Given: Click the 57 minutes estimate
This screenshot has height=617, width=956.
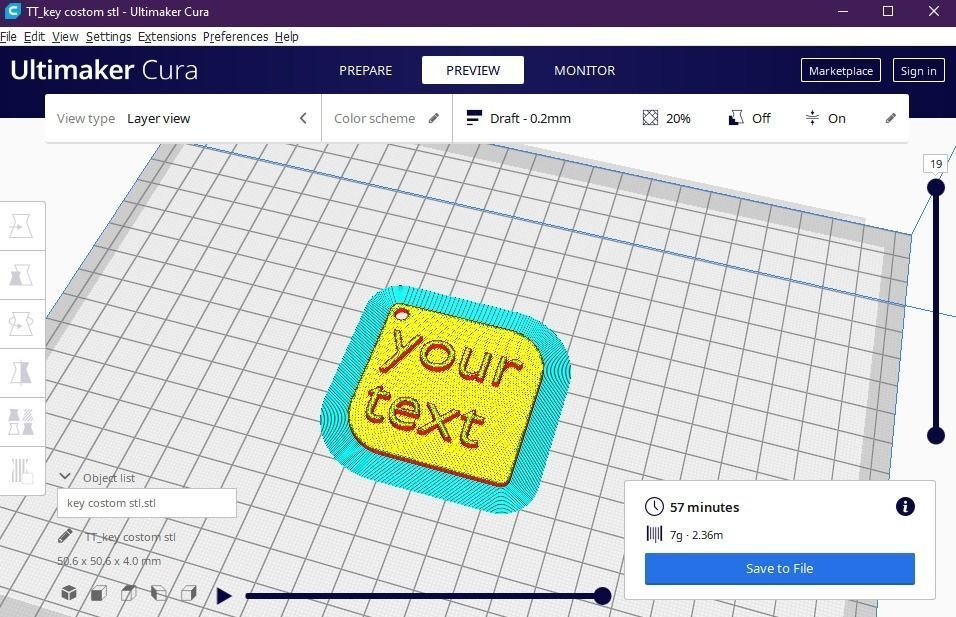Looking at the screenshot, I should [x=704, y=507].
